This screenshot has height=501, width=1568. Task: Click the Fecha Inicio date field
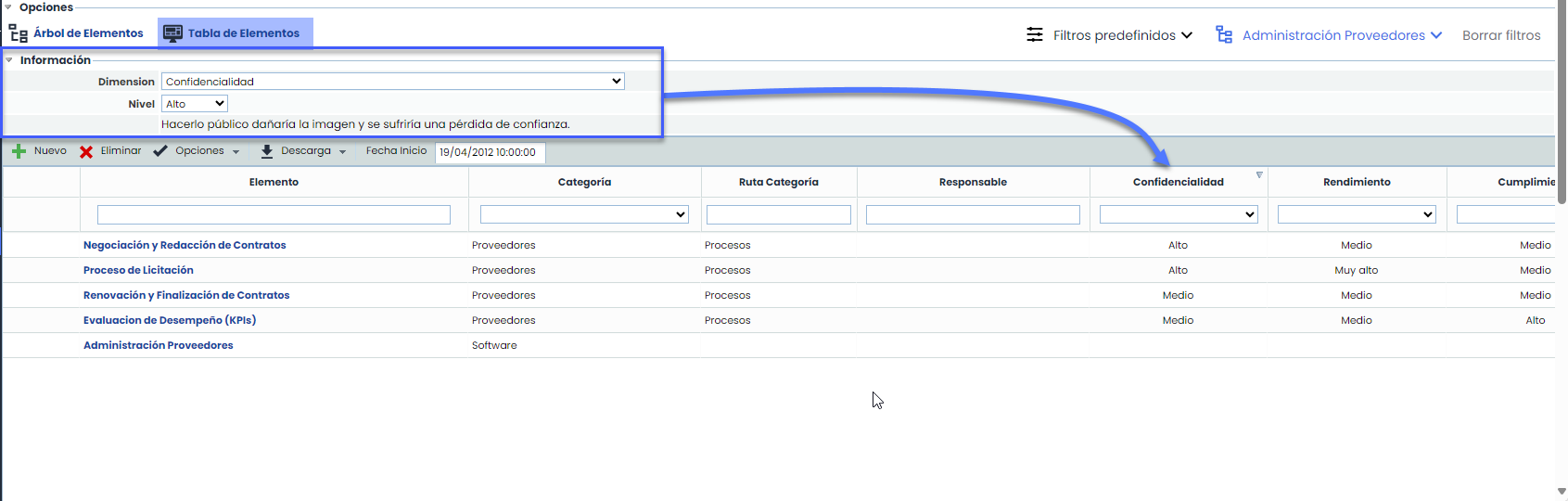click(490, 152)
